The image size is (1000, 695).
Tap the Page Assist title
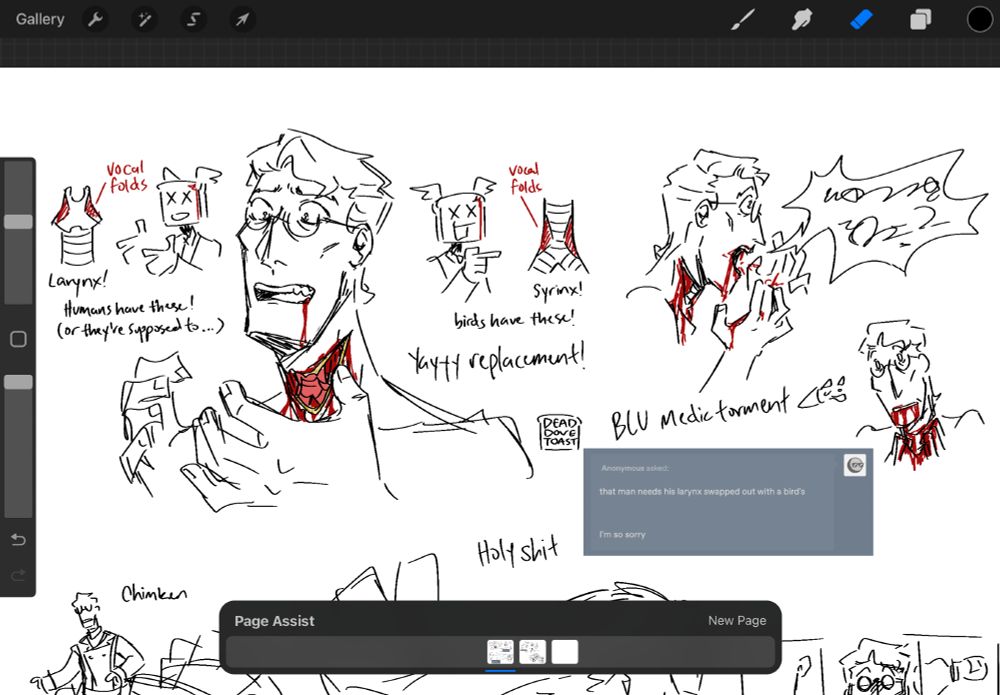(274, 621)
